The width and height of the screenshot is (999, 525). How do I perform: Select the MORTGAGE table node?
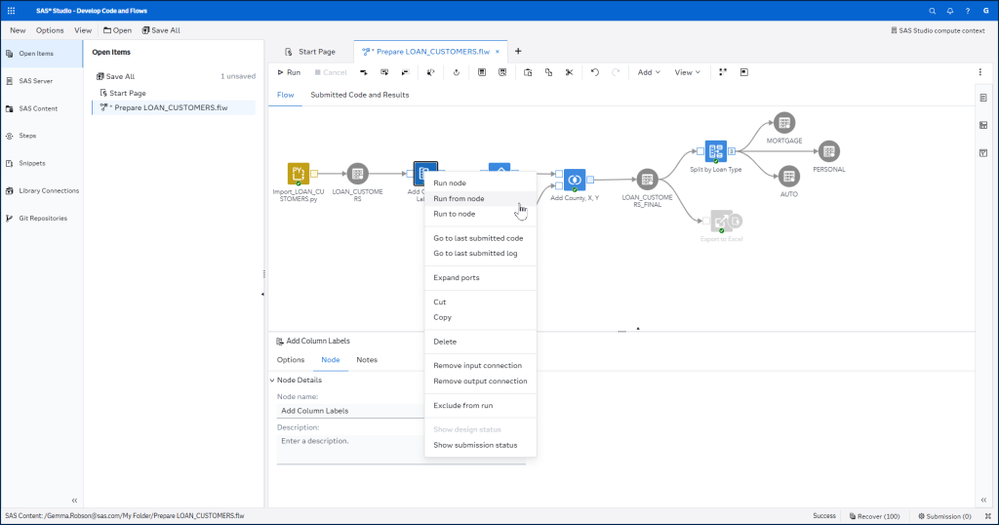pyautogui.click(x=784, y=122)
